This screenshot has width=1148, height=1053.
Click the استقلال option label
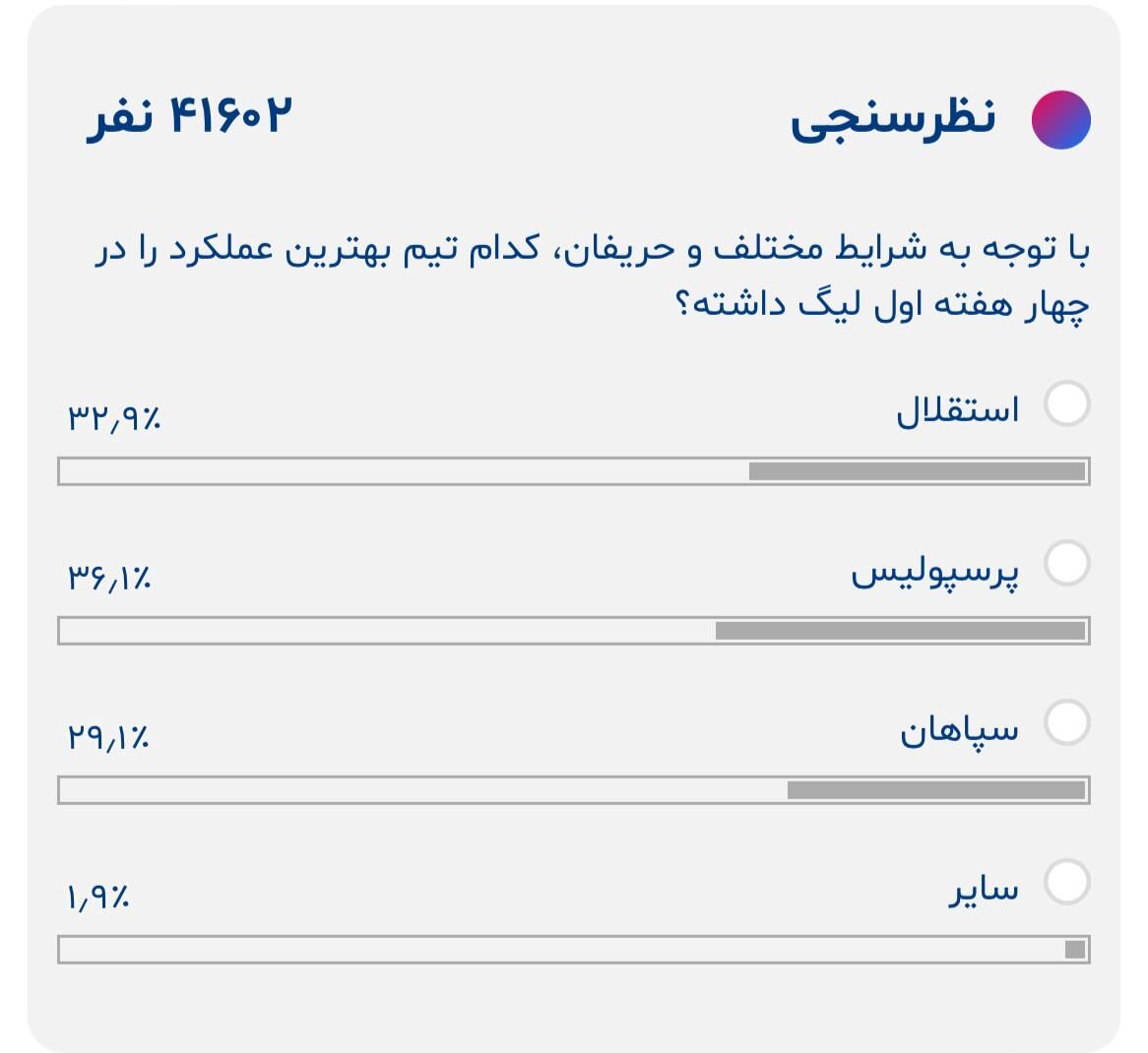(957, 409)
